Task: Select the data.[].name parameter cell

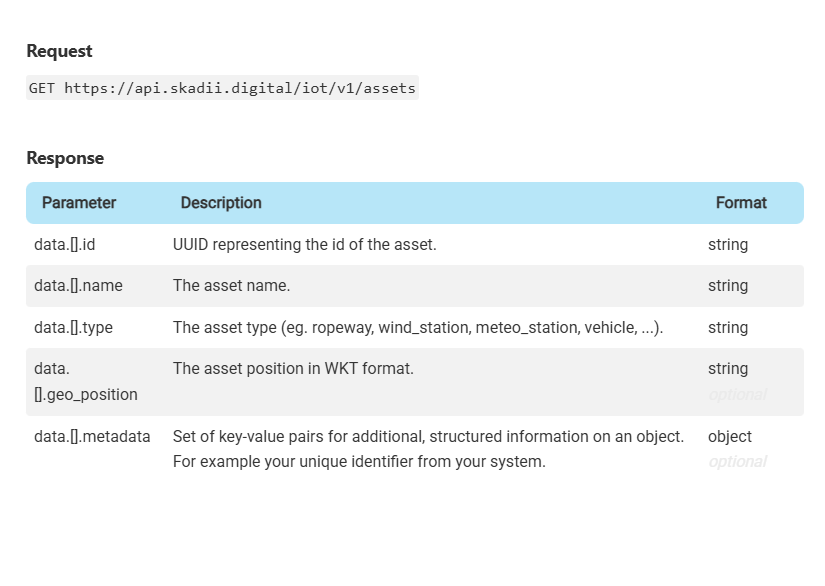Action: pyautogui.click(x=78, y=286)
